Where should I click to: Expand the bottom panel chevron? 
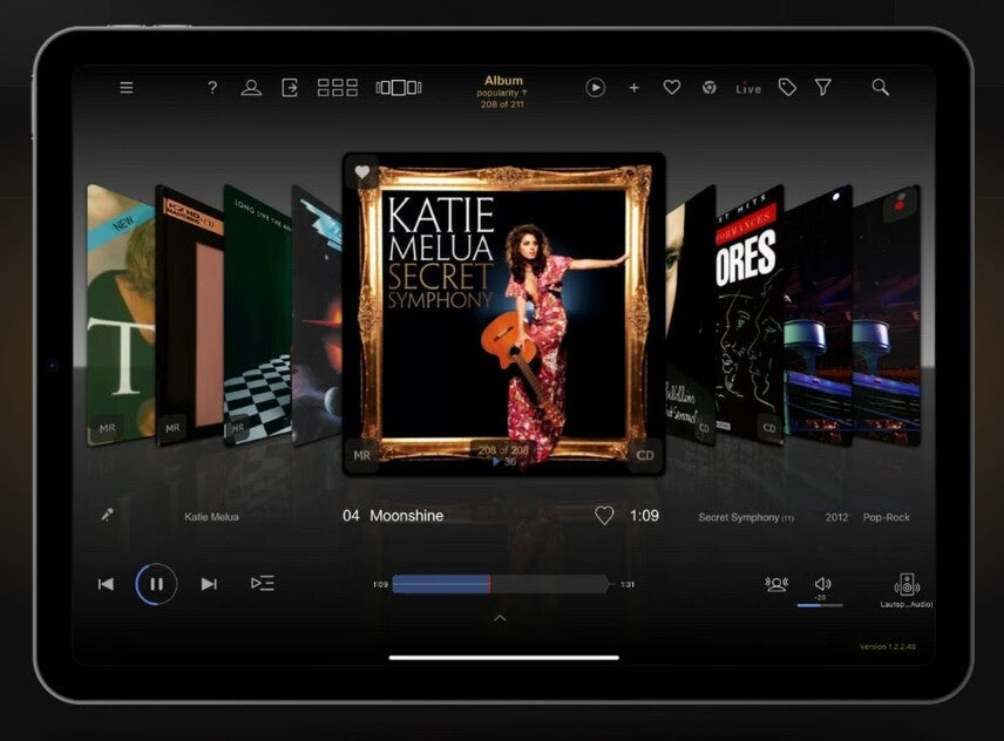(500, 618)
